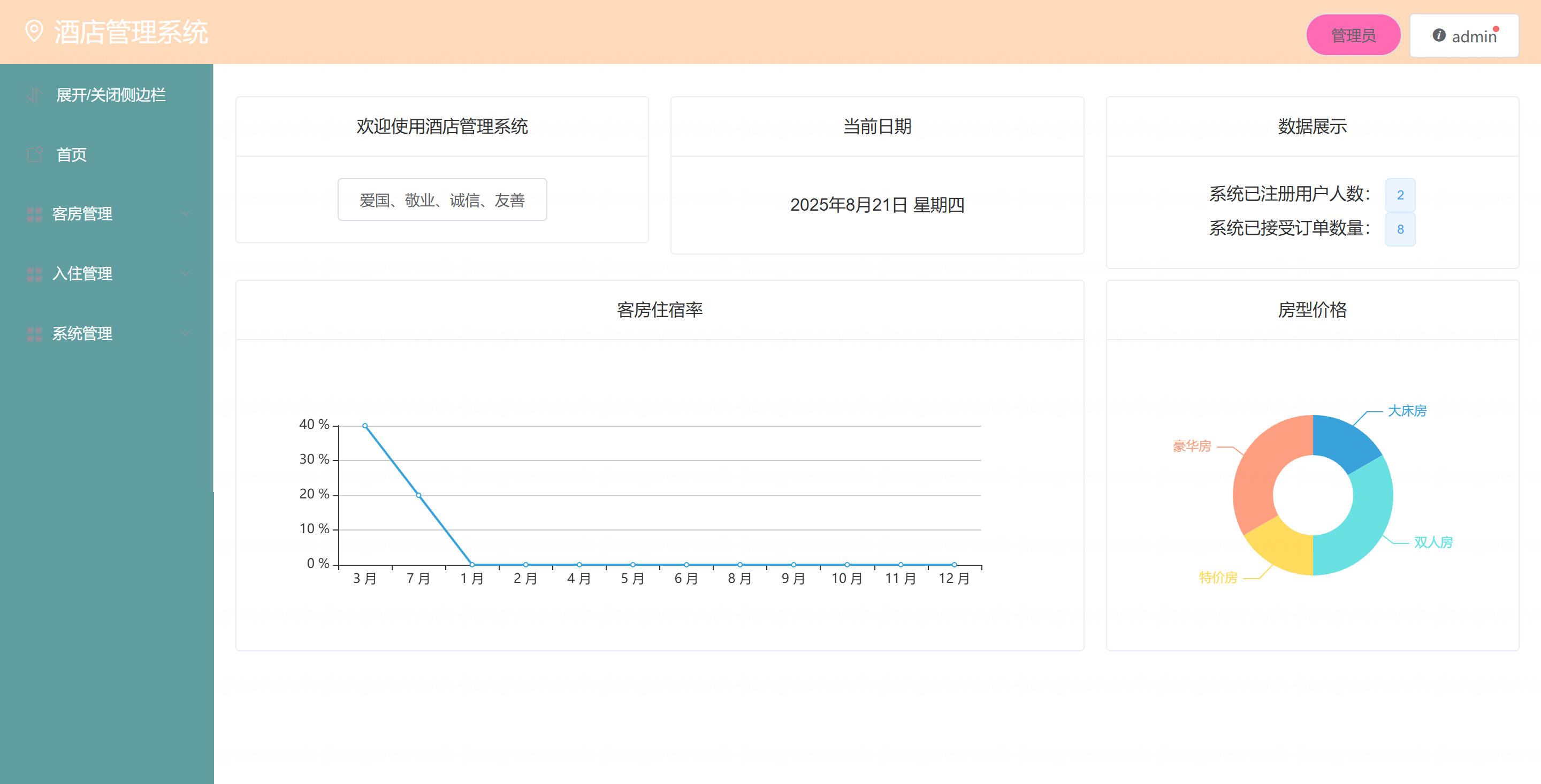1541x784 pixels.
Task: Click the 系统已注册用户人数 label
Action: [1290, 194]
